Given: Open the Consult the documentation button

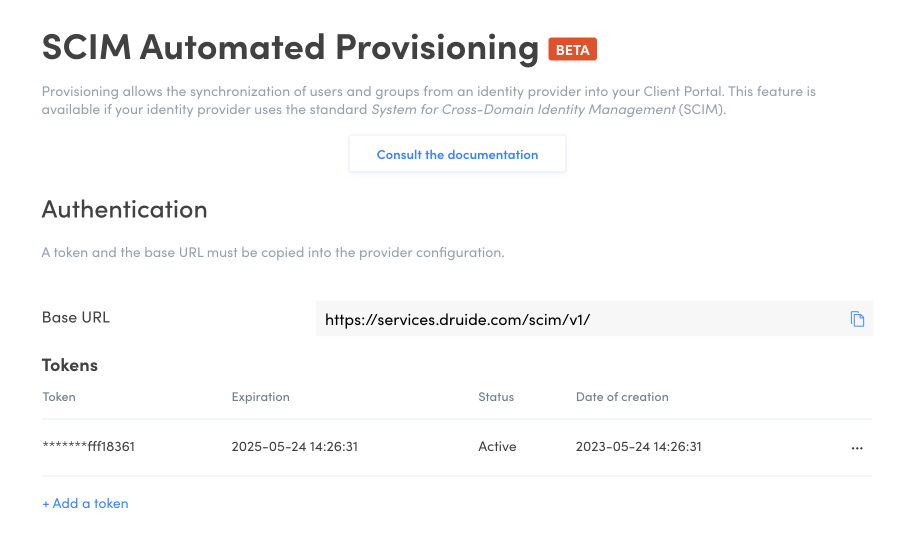Looking at the screenshot, I should click(x=457, y=154).
